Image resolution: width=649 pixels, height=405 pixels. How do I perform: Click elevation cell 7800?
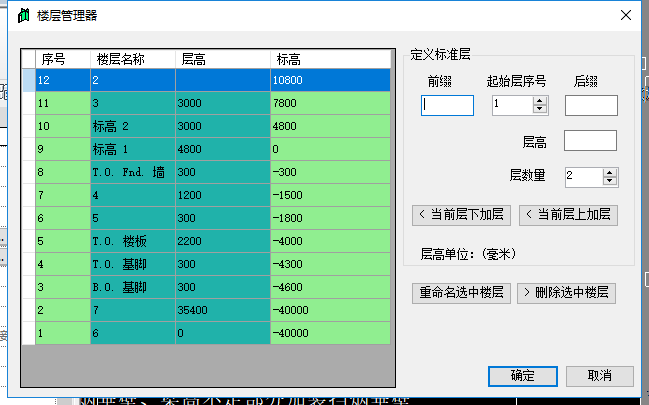tap(330, 103)
